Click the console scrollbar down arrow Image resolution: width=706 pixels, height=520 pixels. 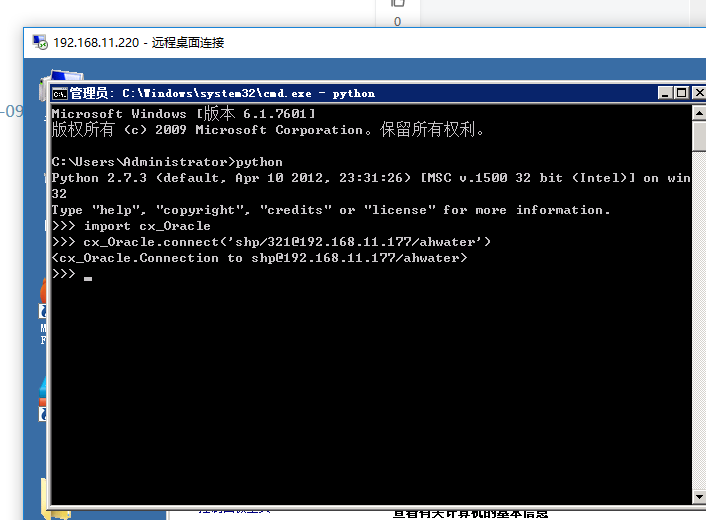[x=699, y=497]
